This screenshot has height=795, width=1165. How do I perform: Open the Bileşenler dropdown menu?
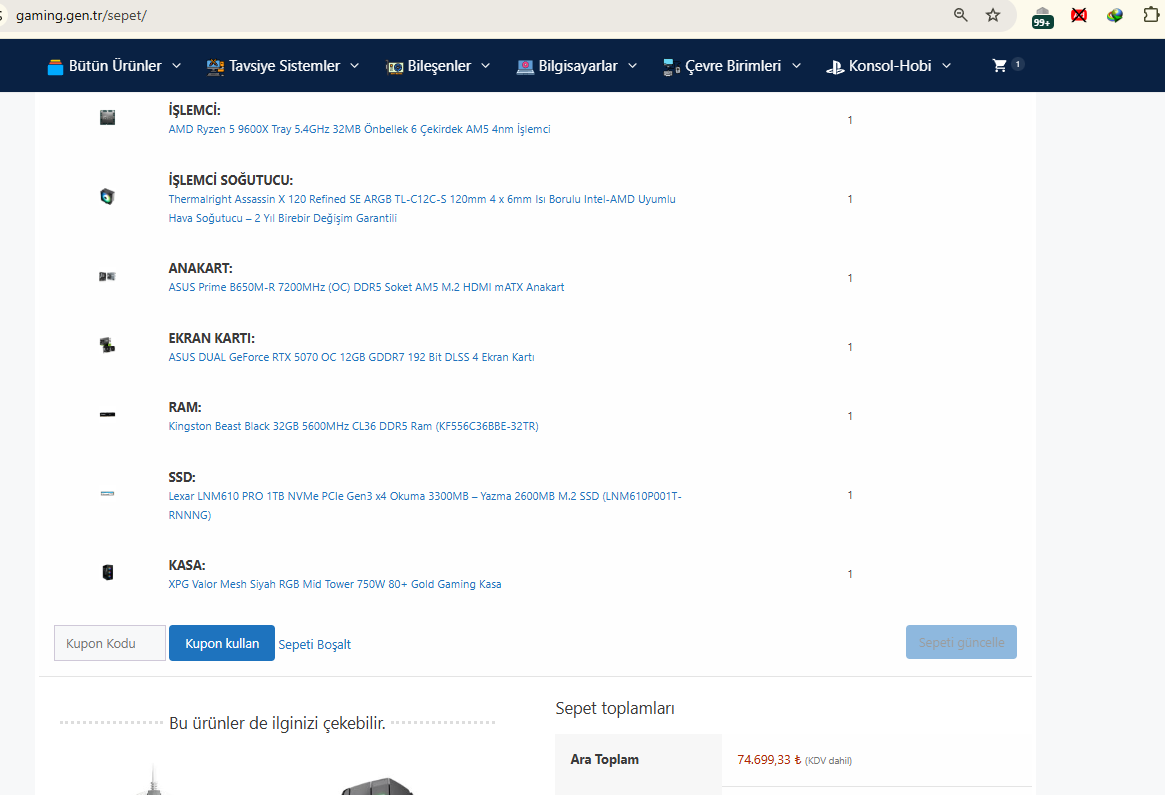click(438, 66)
